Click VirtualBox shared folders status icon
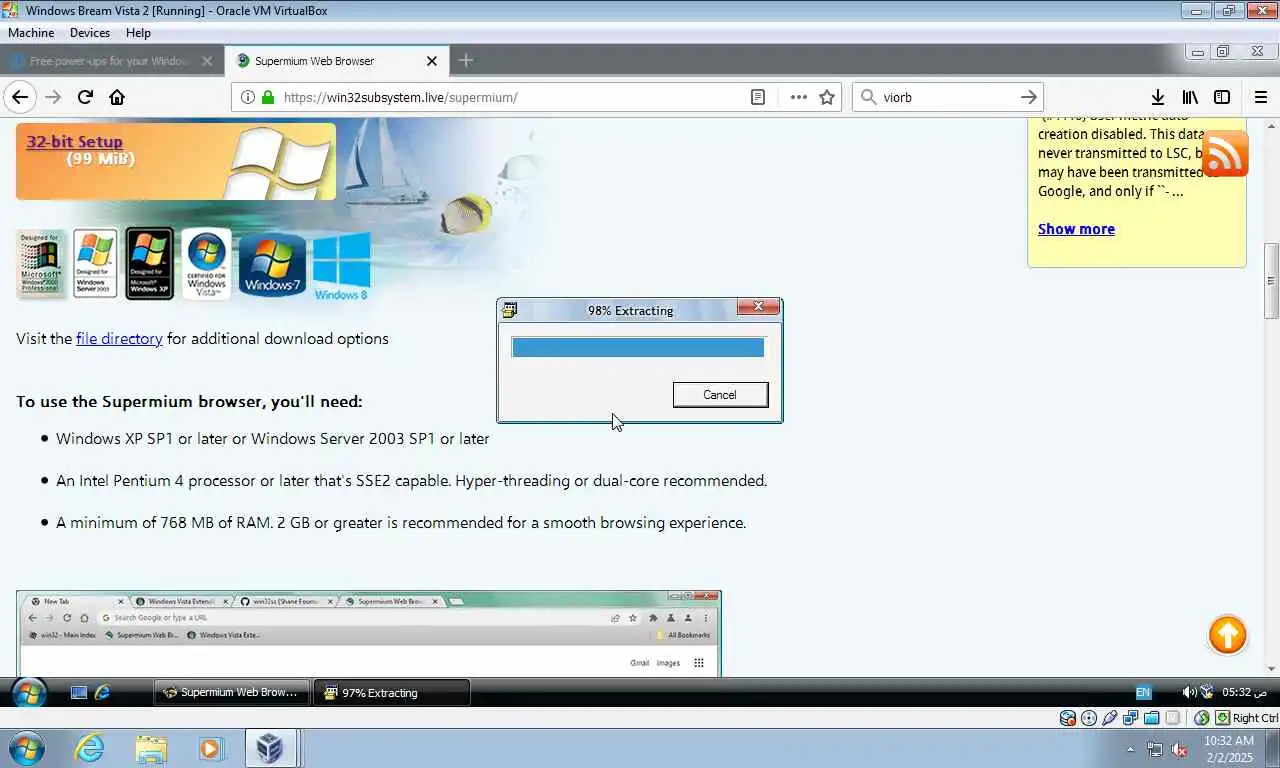This screenshot has height=768, width=1280. [1152, 718]
